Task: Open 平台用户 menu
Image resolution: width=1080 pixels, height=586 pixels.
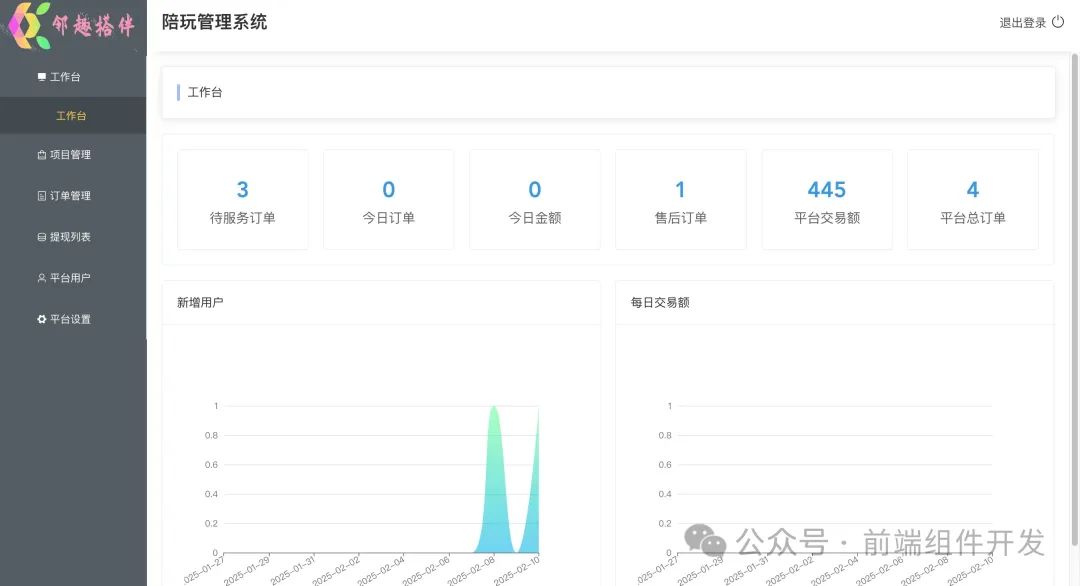Action: click(73, 278)
